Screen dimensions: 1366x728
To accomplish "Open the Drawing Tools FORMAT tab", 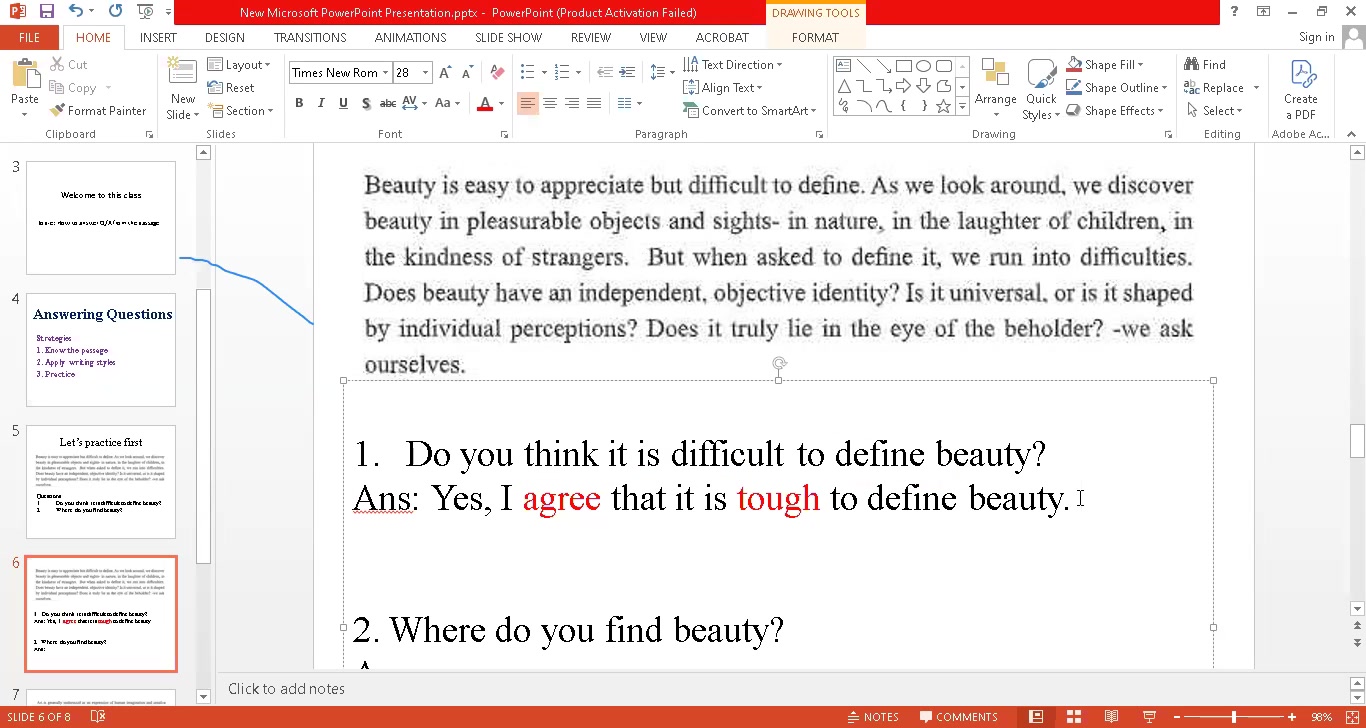I will tap(815, 38).
